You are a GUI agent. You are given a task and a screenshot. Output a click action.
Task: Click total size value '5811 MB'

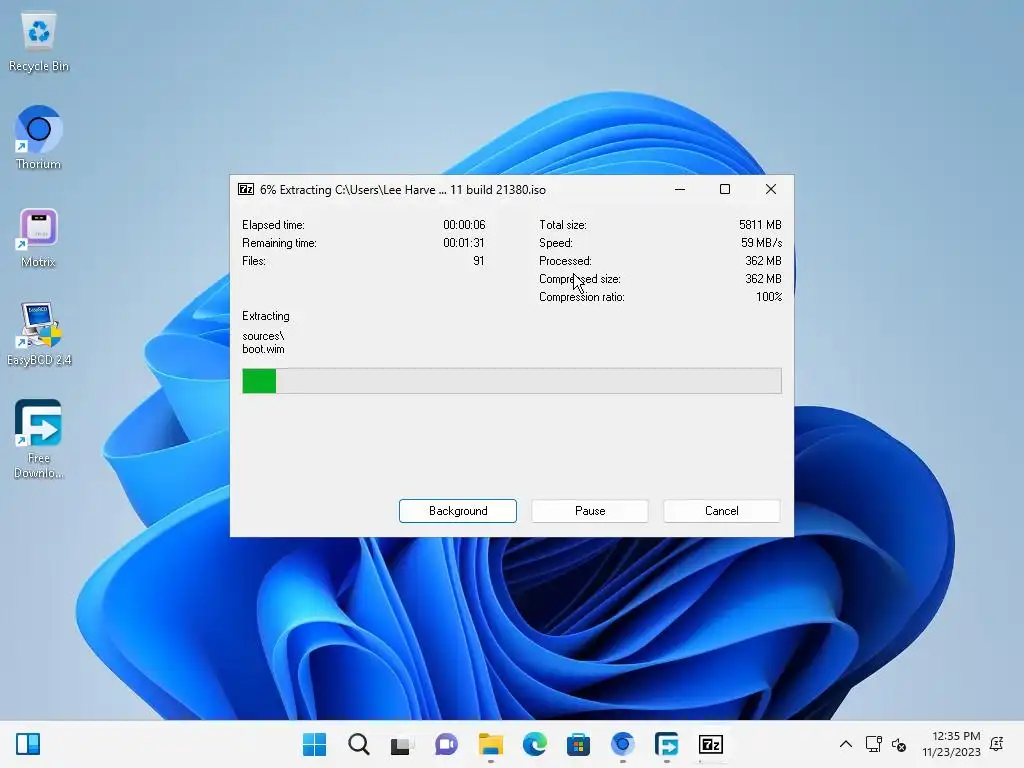pos(760,225)
